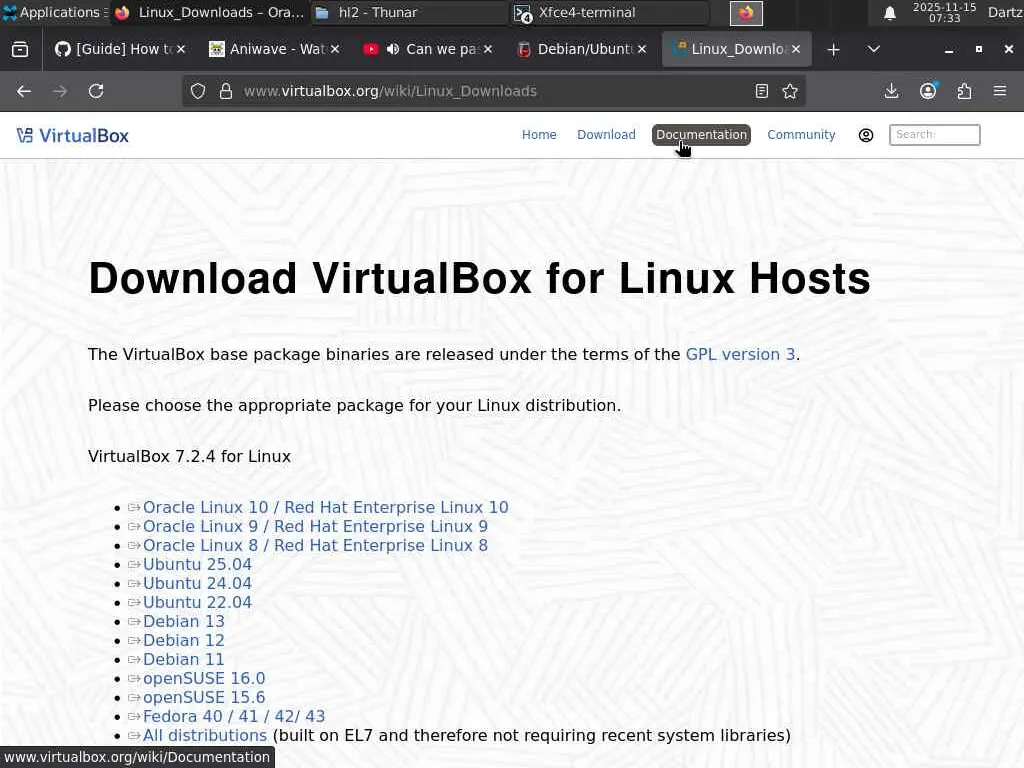
Task: Open the Community nav link
Action: (x=801, y=135)
